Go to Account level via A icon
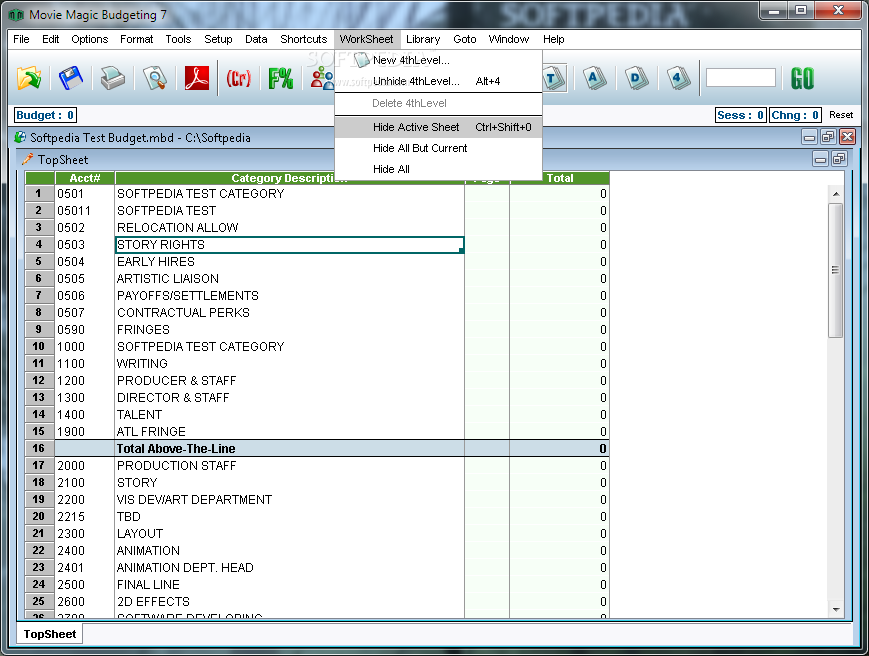Viewport: 869px width, 656px height. point(594,78)
